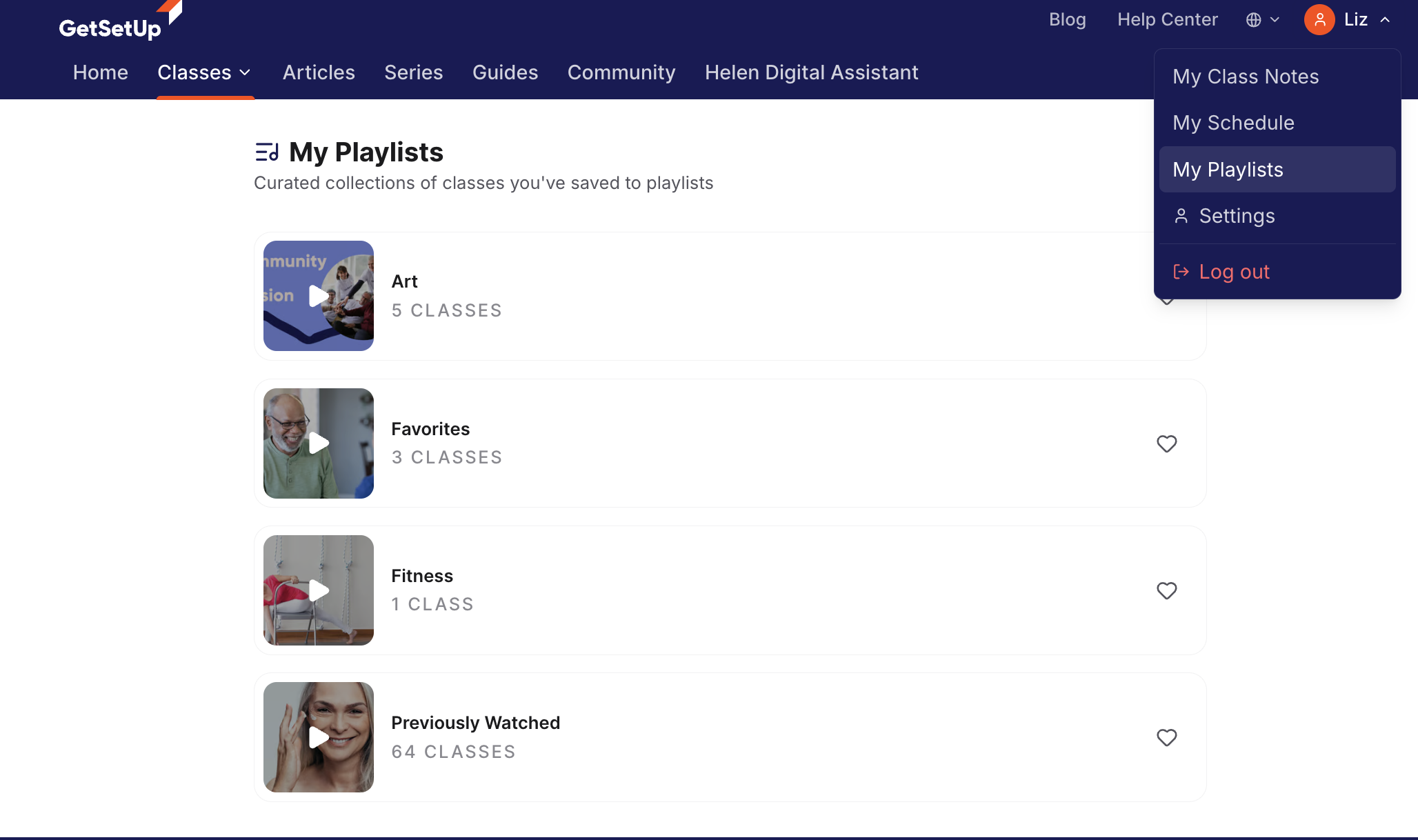Open Helen Digital Assistant
This screenshot has width=1418, height=840.
click(x=812, y=72)
